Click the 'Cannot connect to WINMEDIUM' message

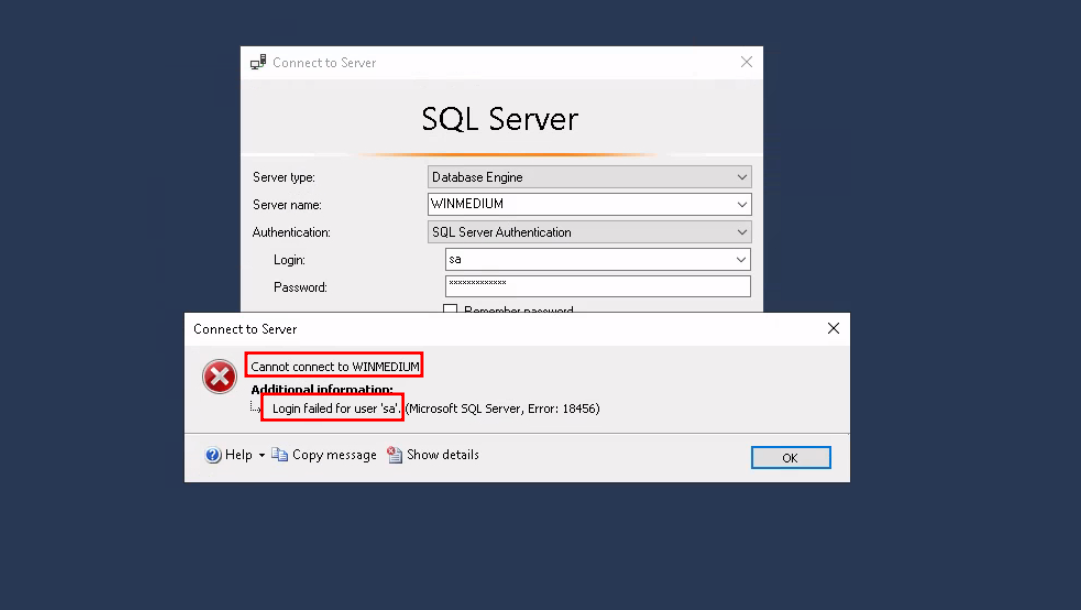(x=335, y=366)
